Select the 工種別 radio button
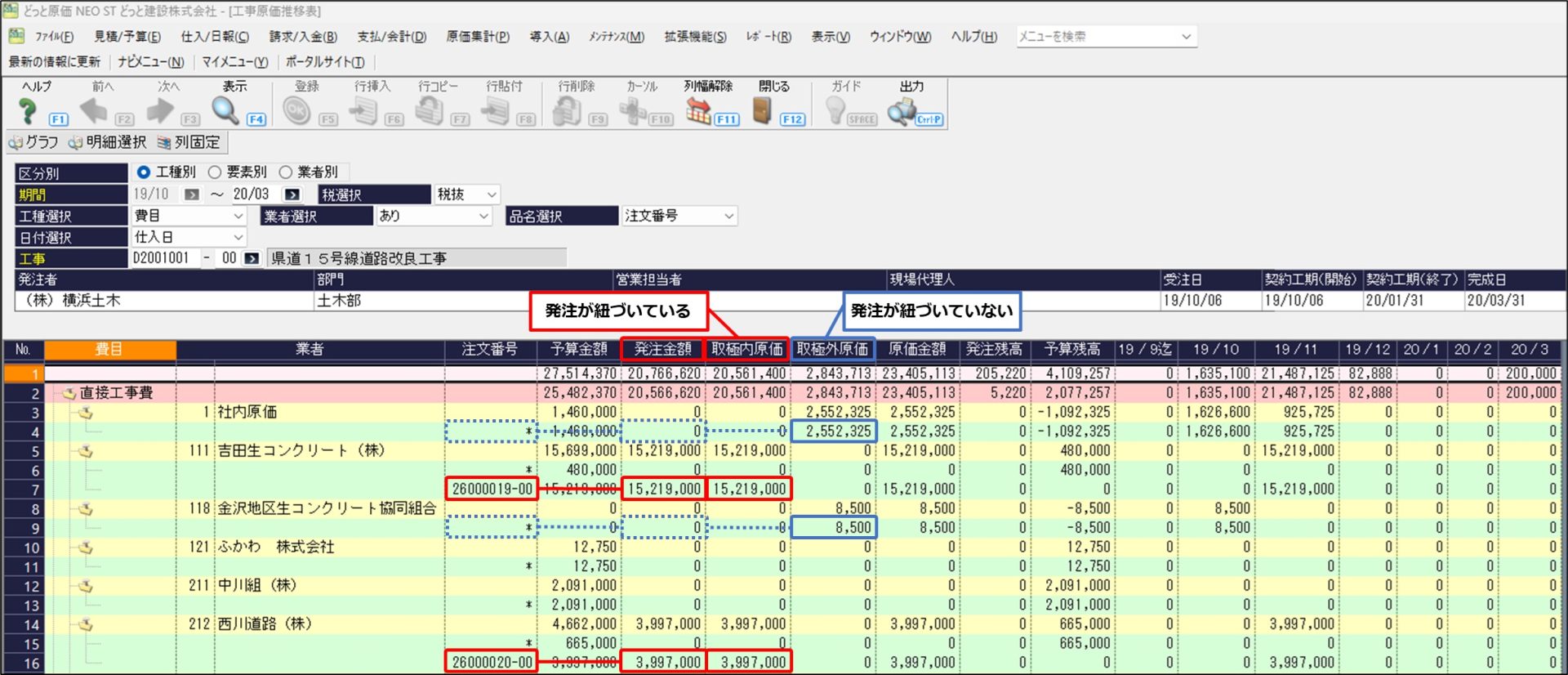The image size is (1568, 675). 144,172
